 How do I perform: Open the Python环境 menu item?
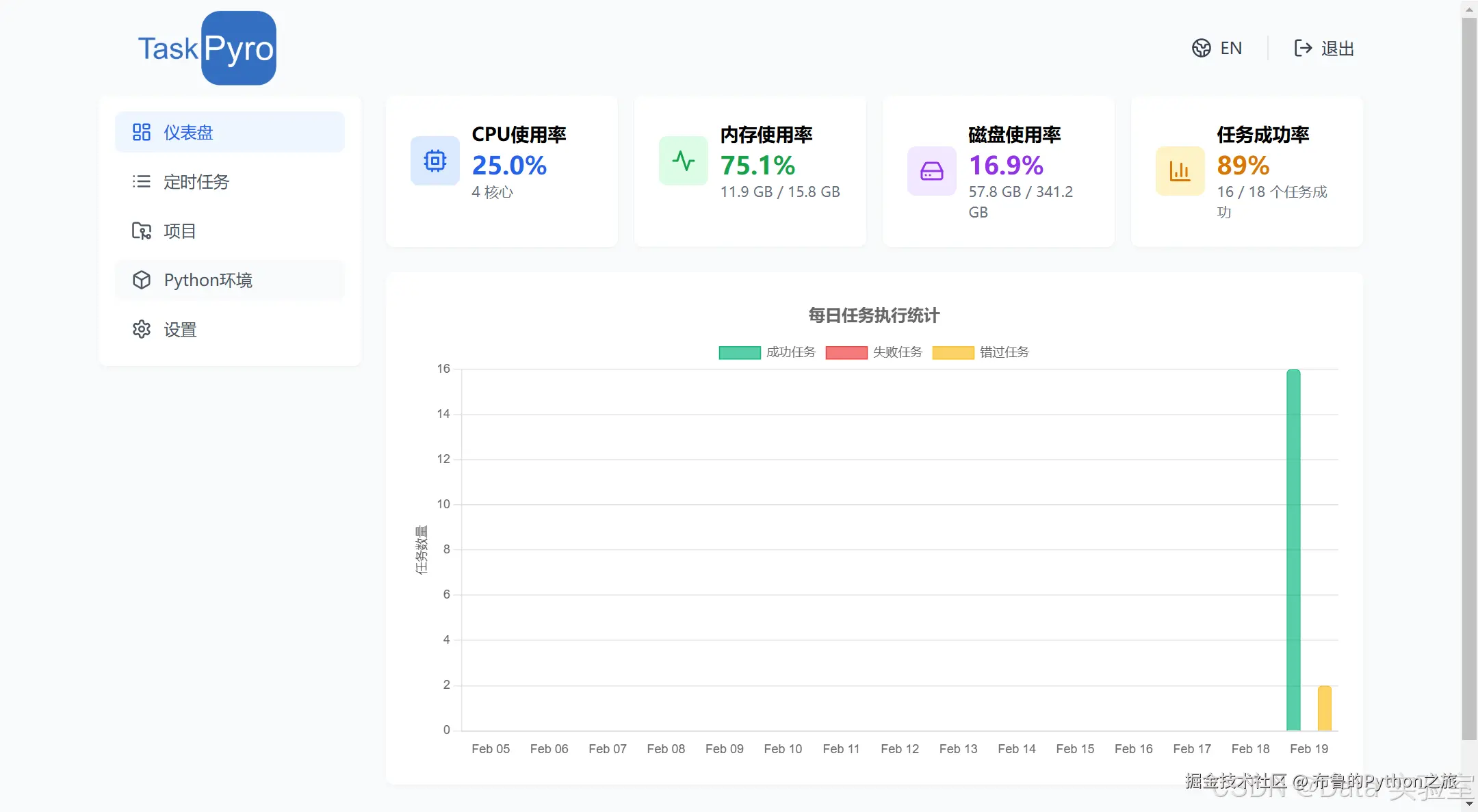[x=208, y=280]
